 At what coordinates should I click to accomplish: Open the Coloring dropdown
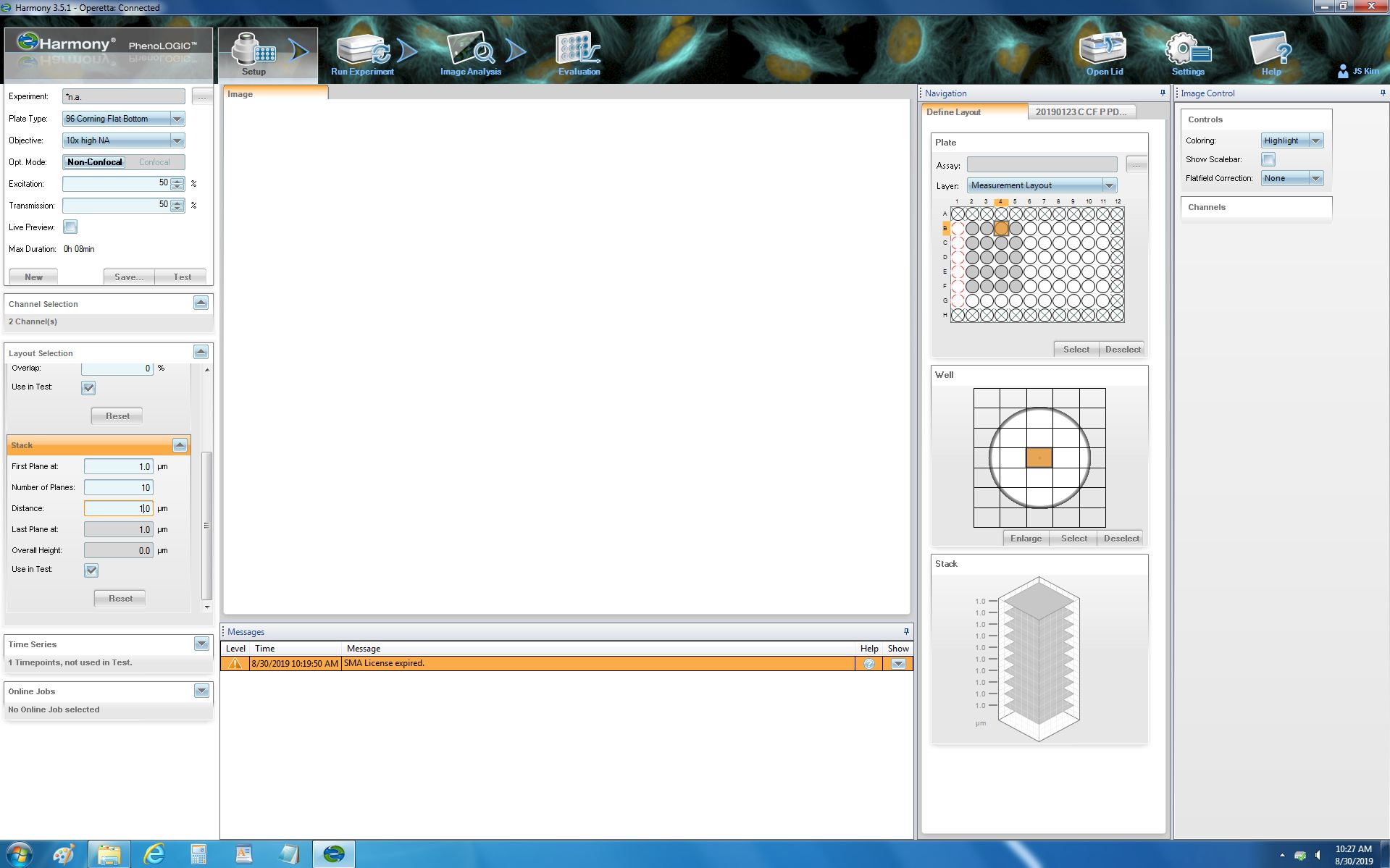click(1316, 140)
